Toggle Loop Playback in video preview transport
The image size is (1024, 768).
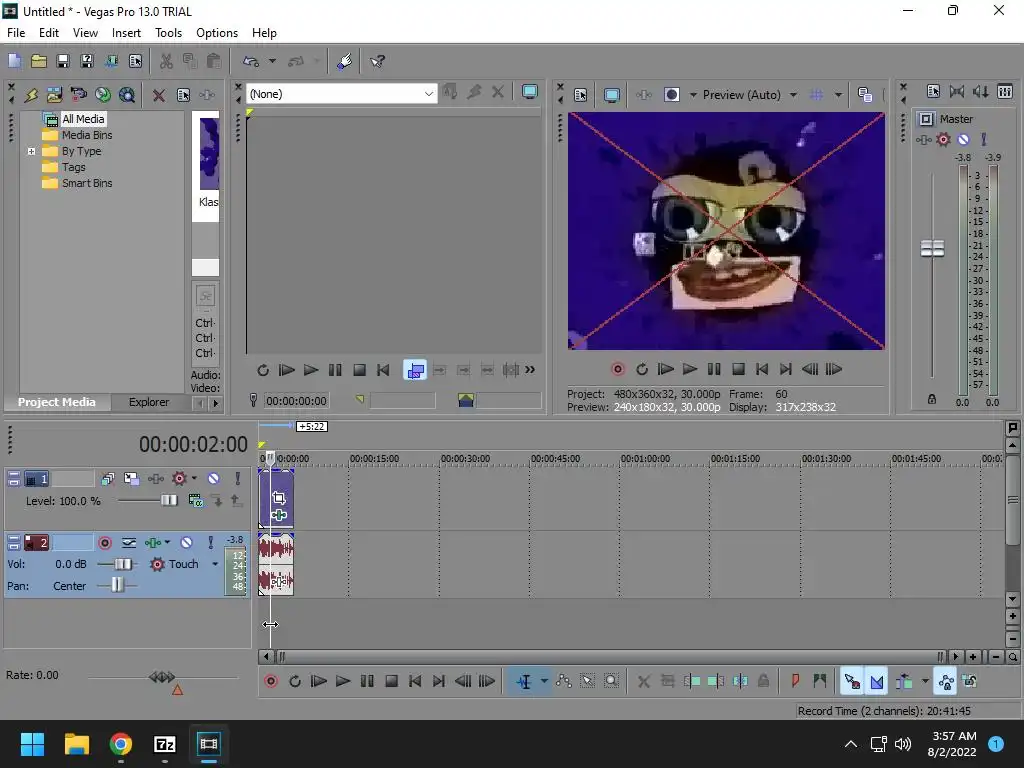(641, 370)
